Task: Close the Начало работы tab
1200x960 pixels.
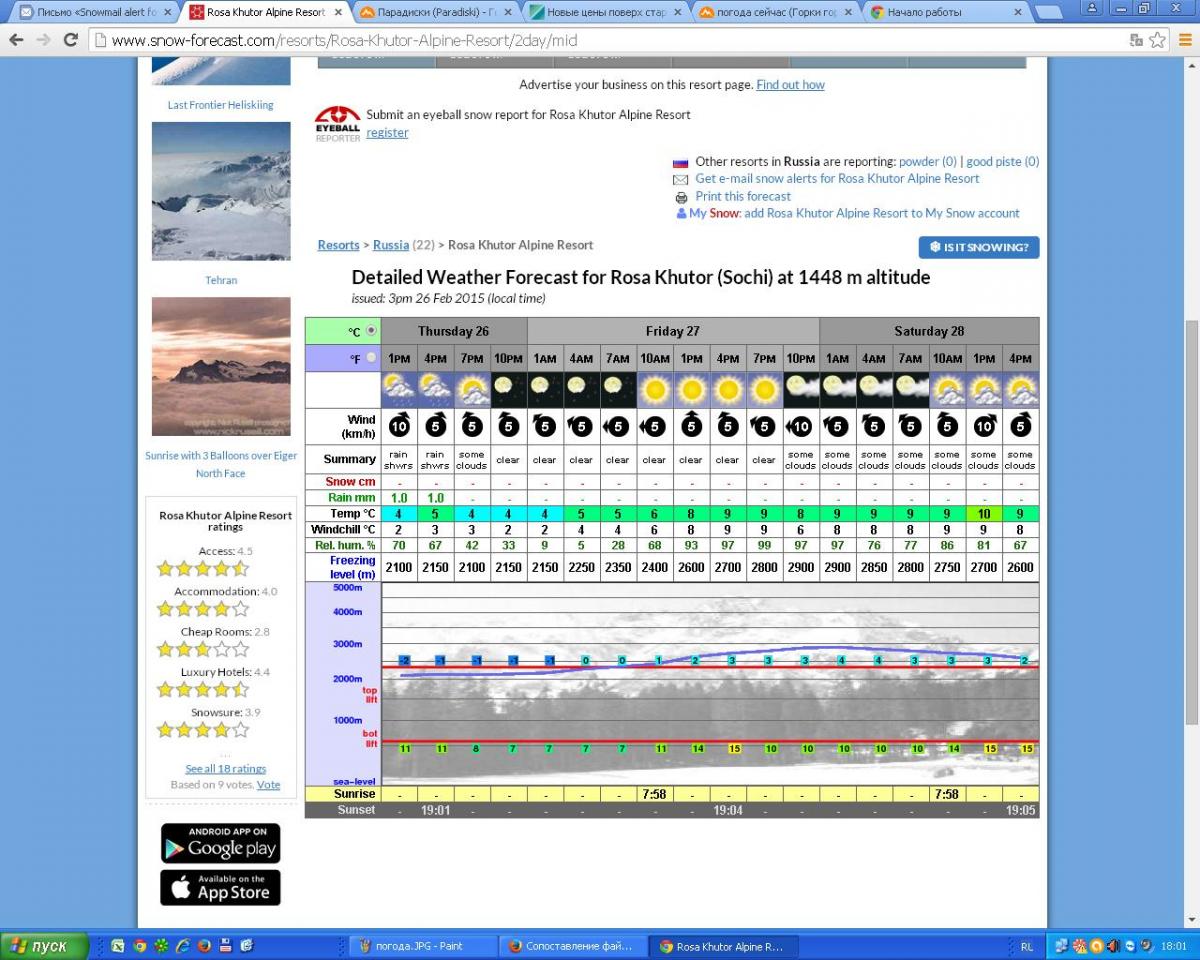Action: pyautogui.click(x=1019, y=12)
